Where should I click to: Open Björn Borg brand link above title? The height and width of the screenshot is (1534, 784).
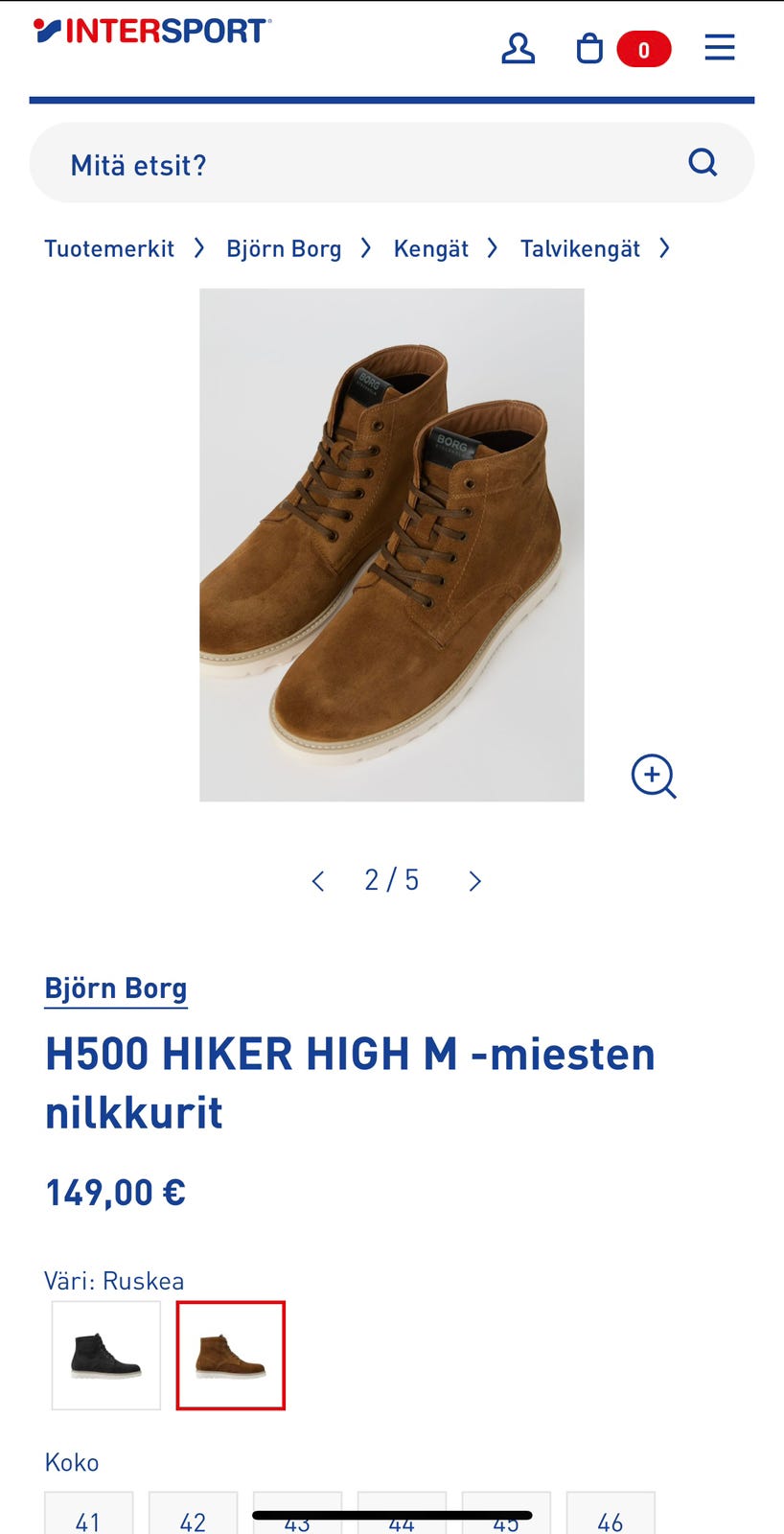[x=116, y=988]
